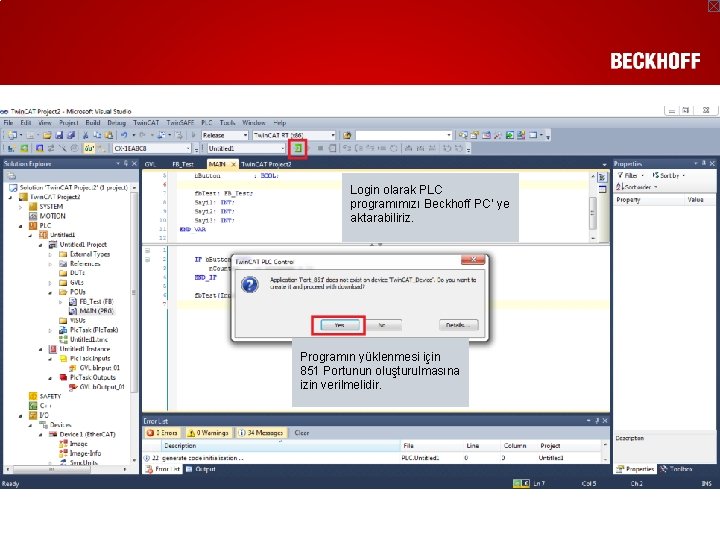Click the Solution Explorer horizontal scrollbar
This screenshot has width=720, height=540.
51,469
